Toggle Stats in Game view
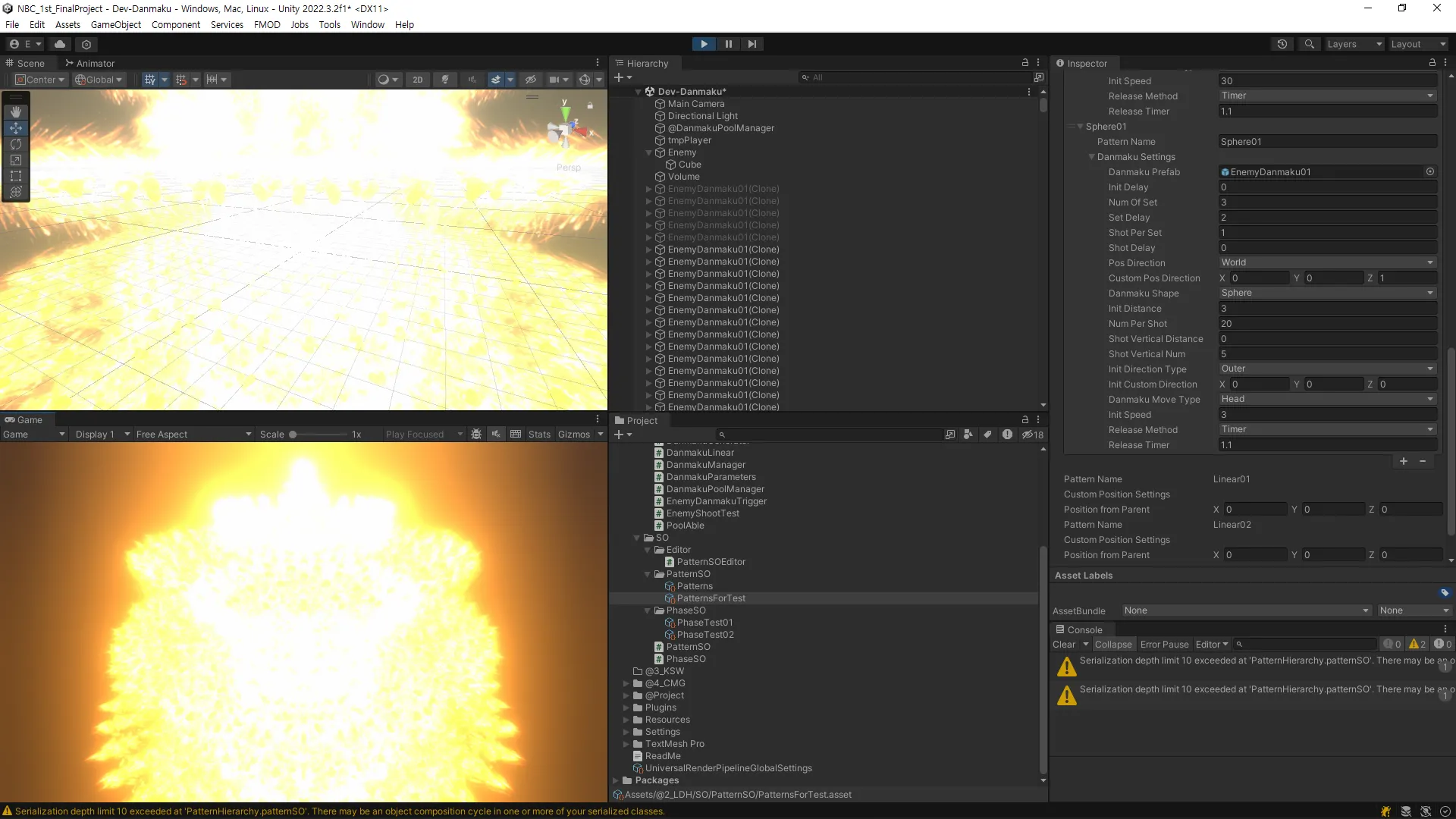Screen dimensions: 1456x819 539,435
